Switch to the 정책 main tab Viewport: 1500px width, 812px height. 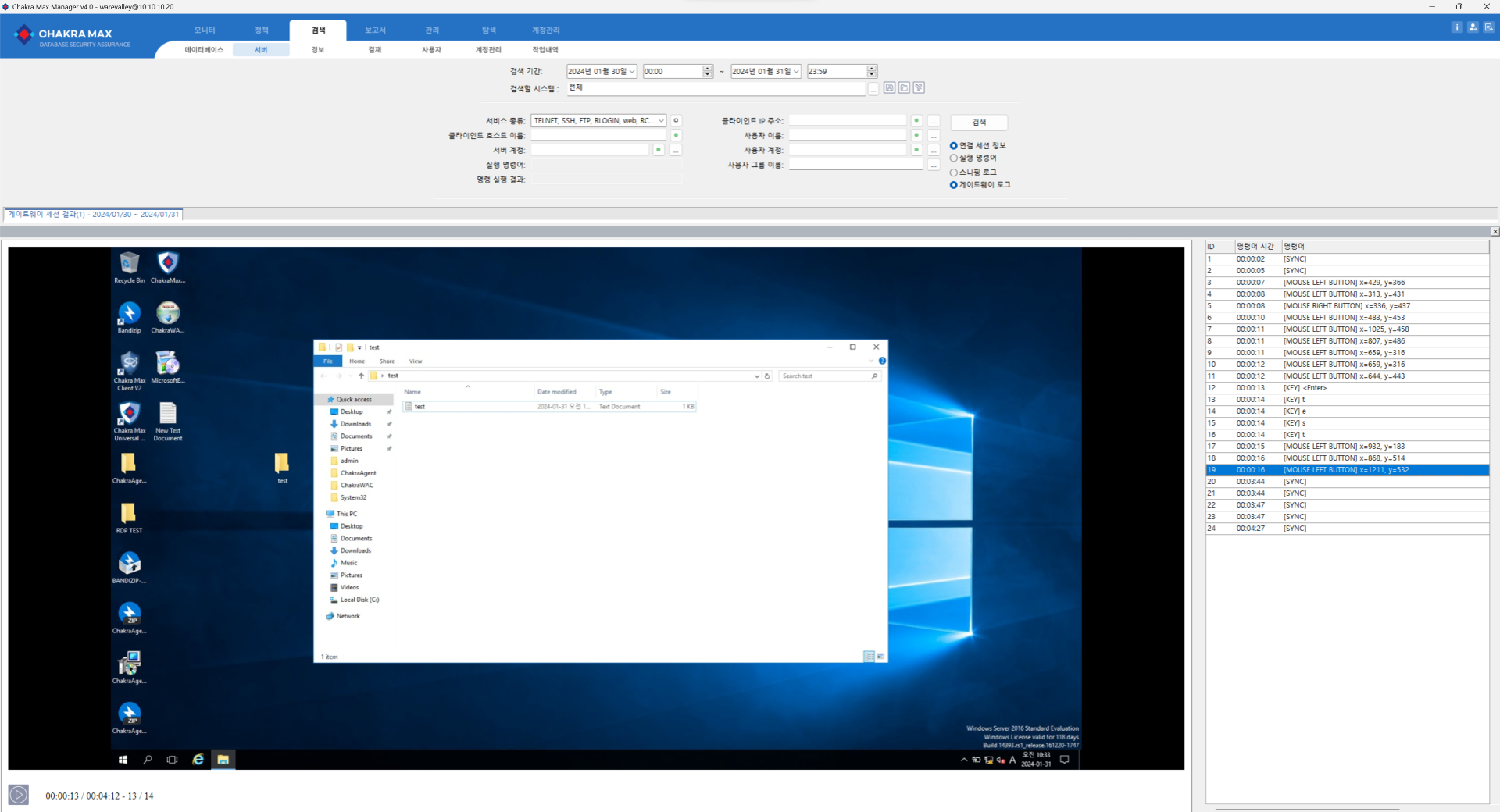tap(261, 30)
